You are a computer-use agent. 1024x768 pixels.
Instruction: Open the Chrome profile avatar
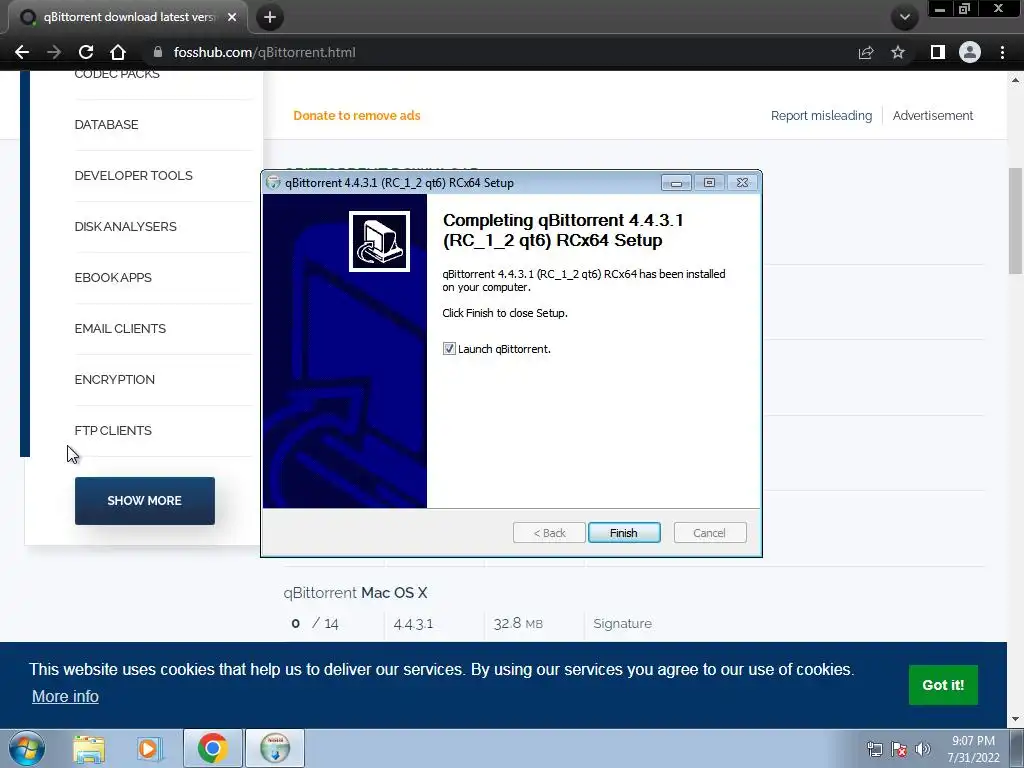(970, 52)
